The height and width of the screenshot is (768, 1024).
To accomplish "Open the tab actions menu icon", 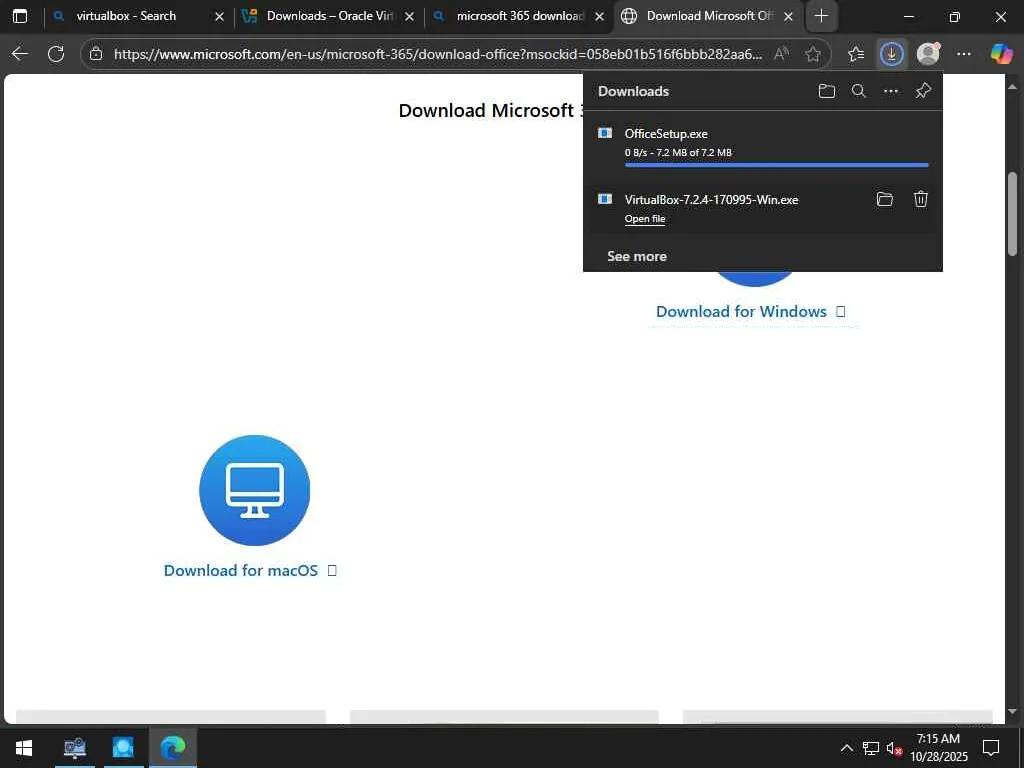I will click(20, 16).
